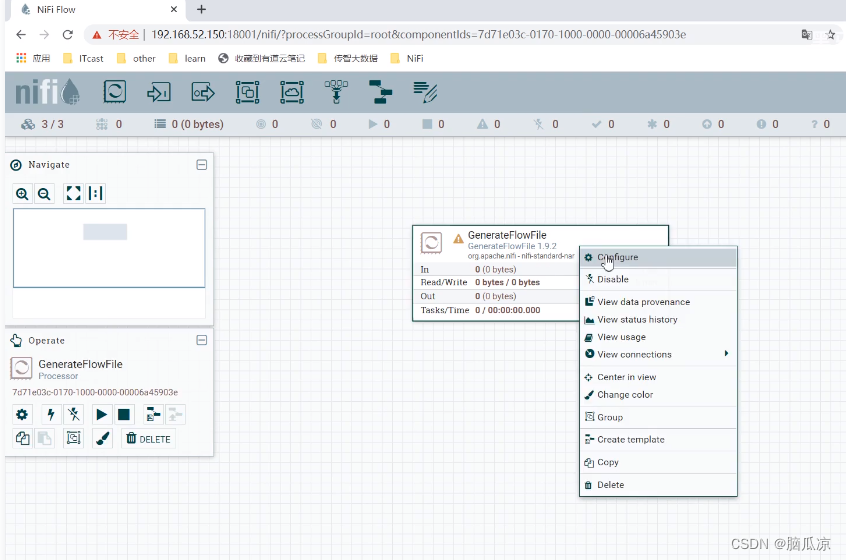The image size is (846, 560).
Task: Click the browser forward arrow
Action: (44, 35)
